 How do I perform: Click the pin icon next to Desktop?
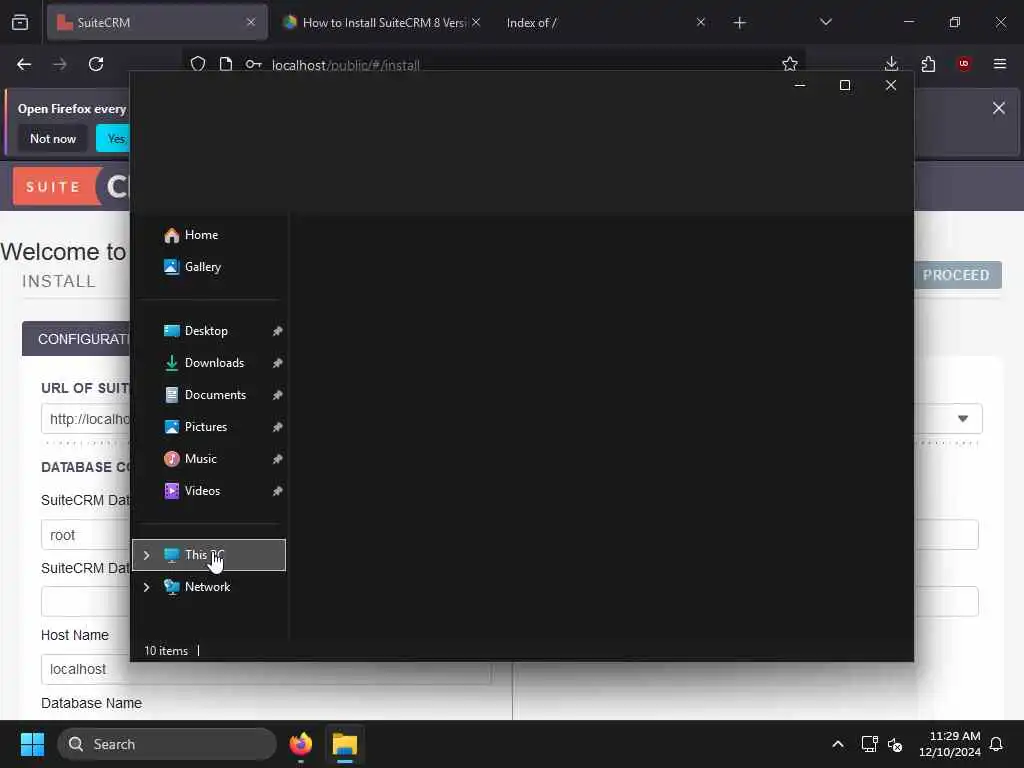pyautogui.click(x=278, y=331)
